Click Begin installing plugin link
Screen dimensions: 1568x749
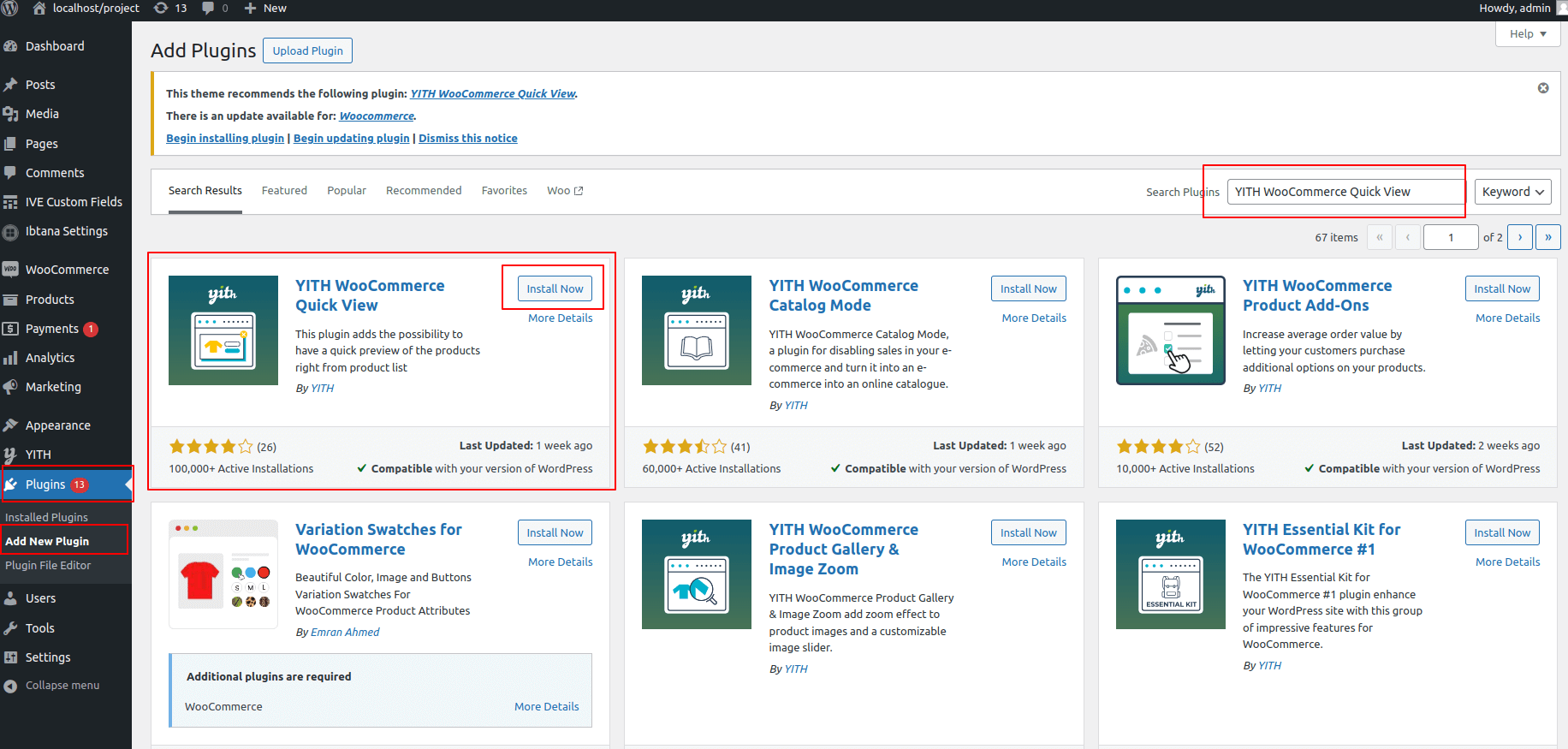(225, 139)
